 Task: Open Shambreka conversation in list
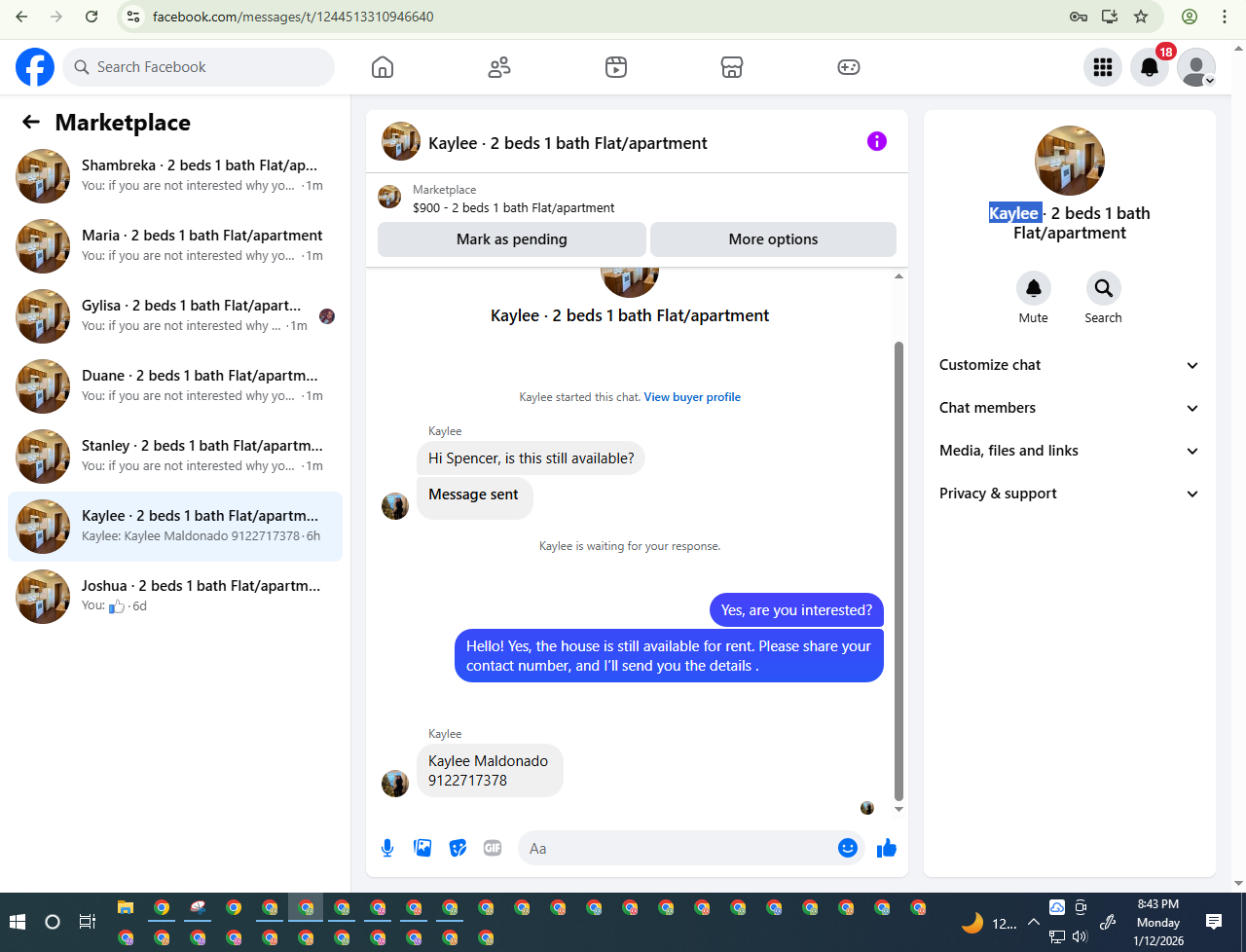(175, 176)
